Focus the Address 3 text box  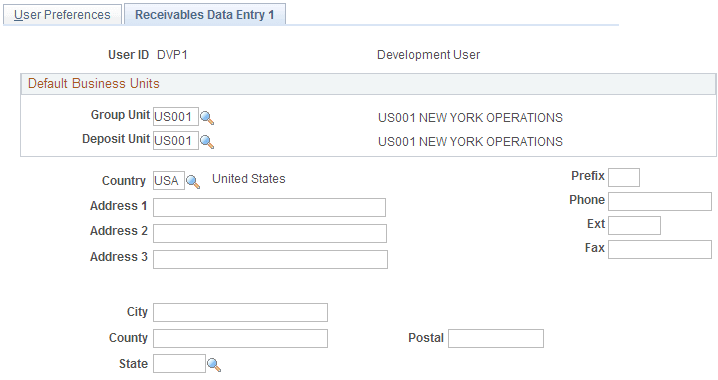pyautogui.click(x=270, y=259)
